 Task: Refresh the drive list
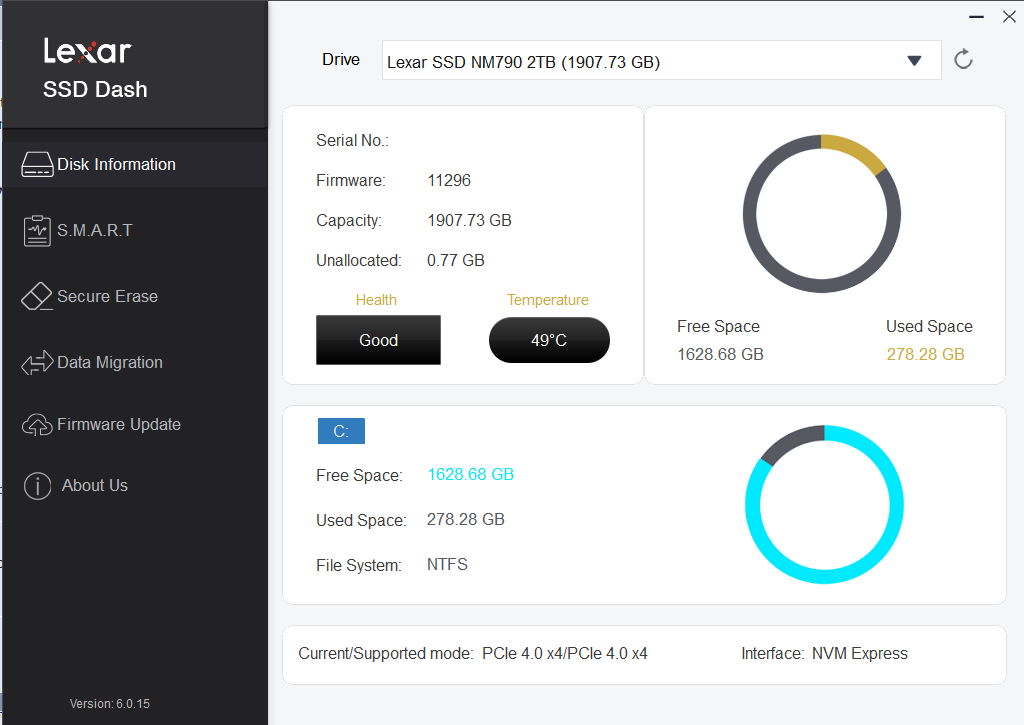coord(963,59)
